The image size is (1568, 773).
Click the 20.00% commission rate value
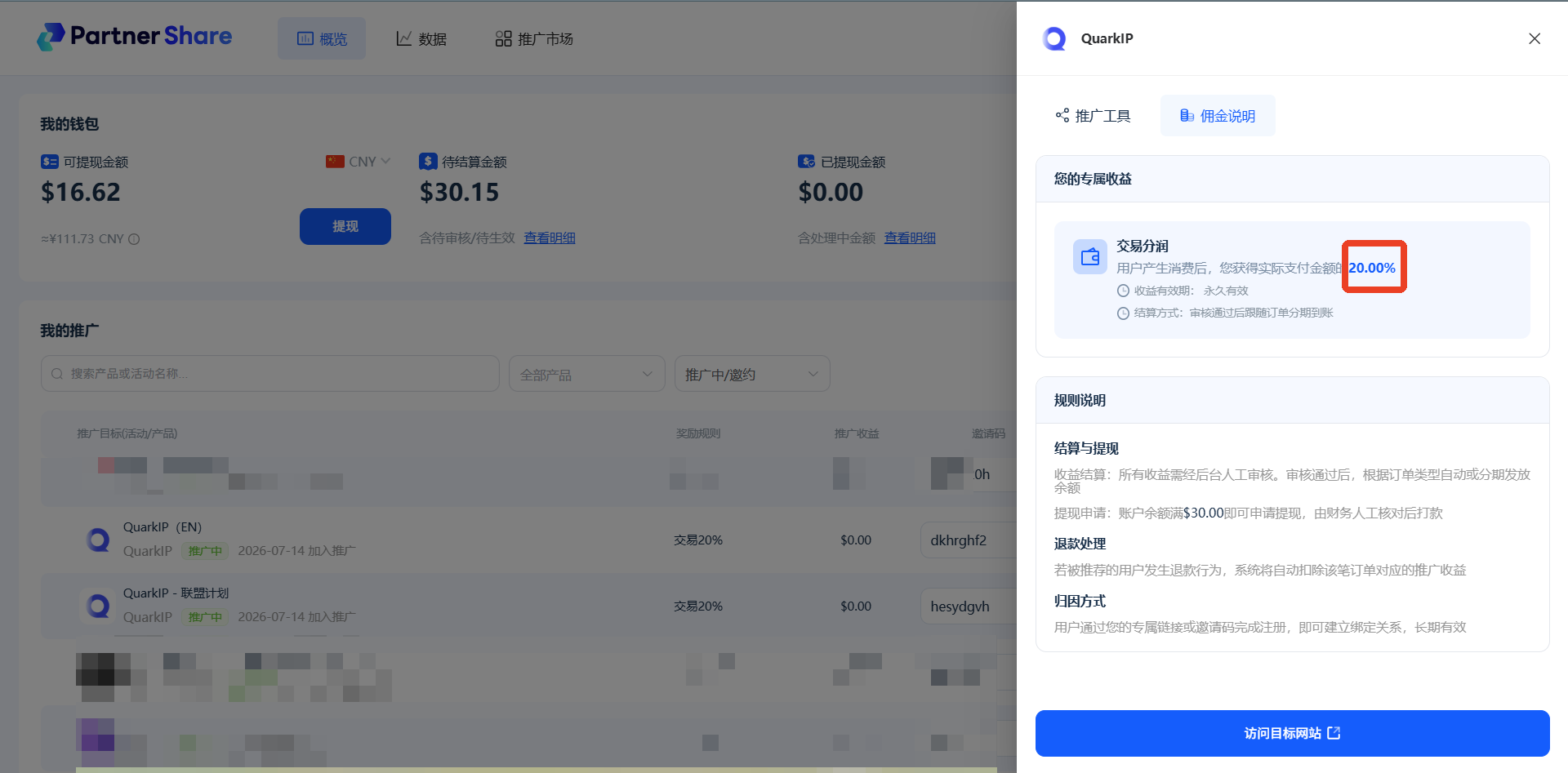click(x=1372, y=268)
